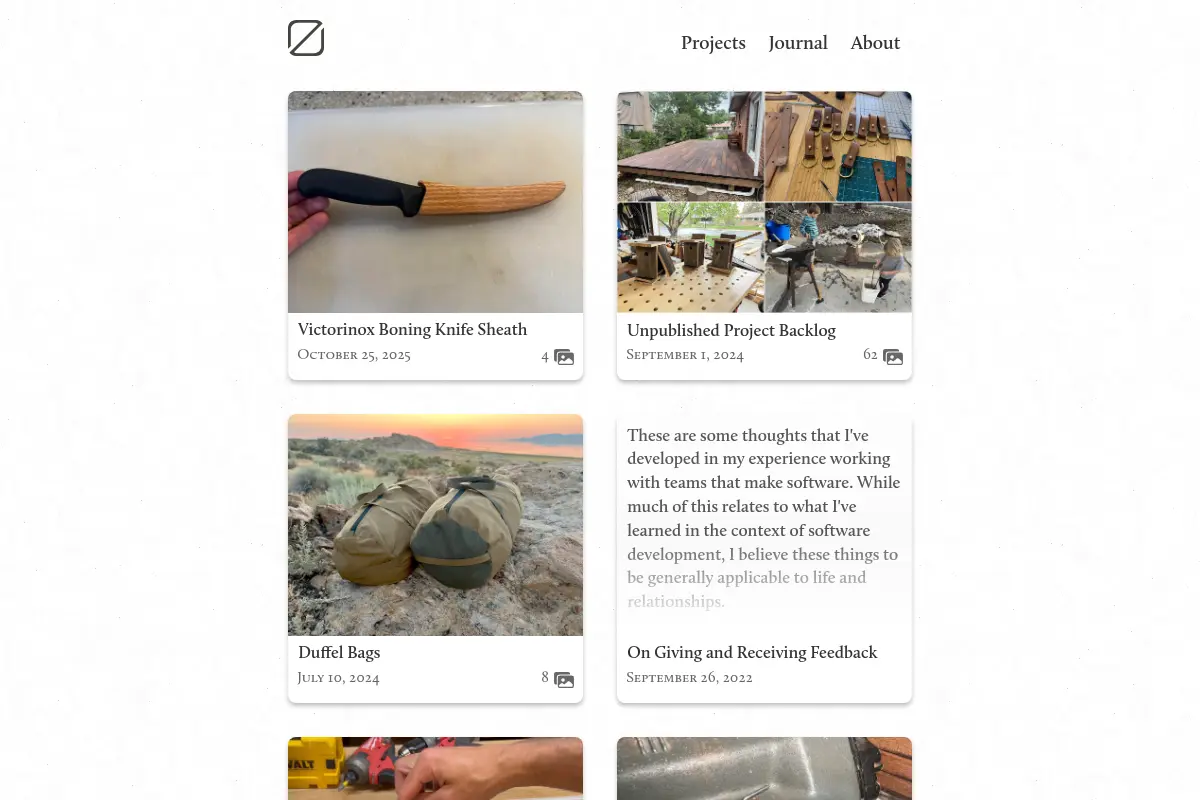The width and height of the screenshot is (1200, 800).
Task: Click the 62 image count on backlog card
Action: 870,355
